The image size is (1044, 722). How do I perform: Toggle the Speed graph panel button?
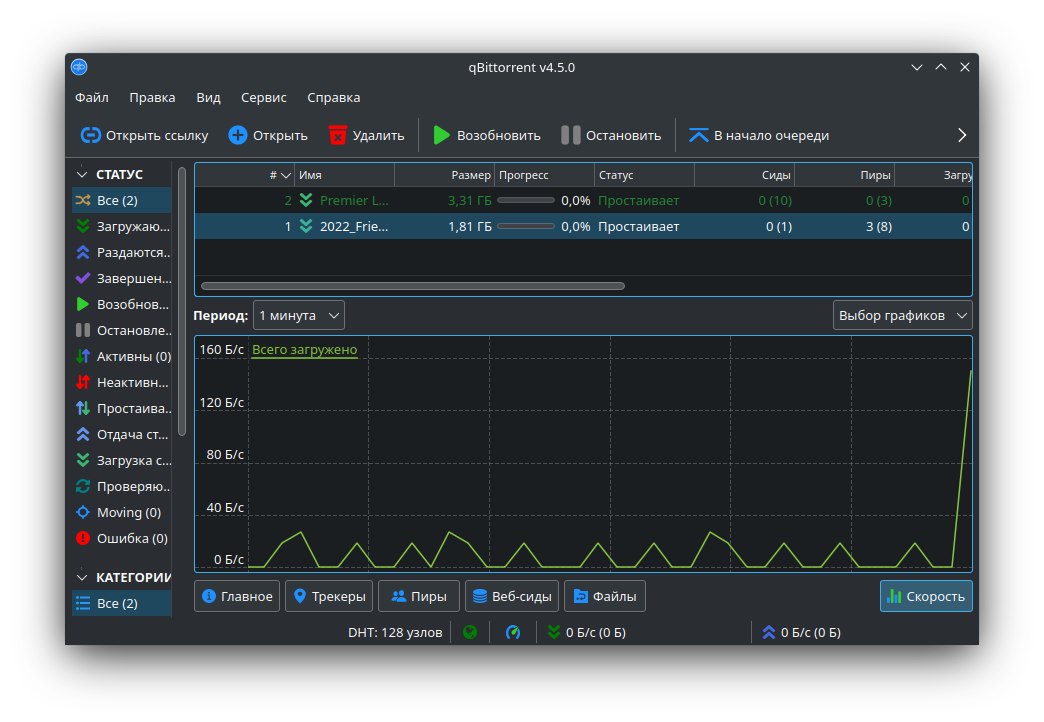click(926, 596)
